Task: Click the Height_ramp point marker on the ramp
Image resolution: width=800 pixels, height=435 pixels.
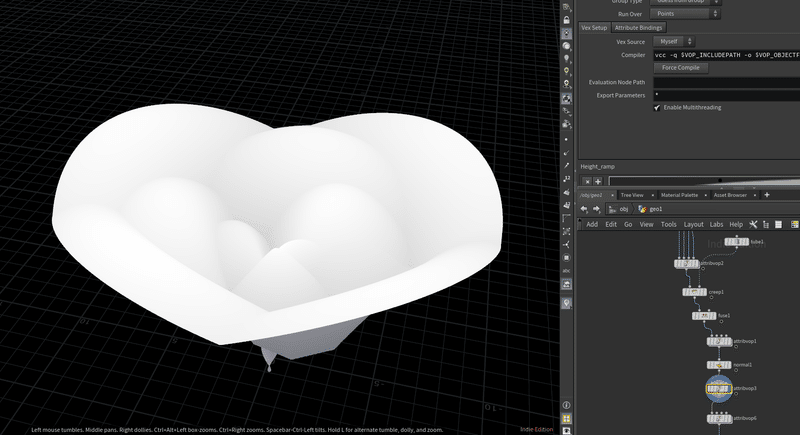Action: pos(720,180)
